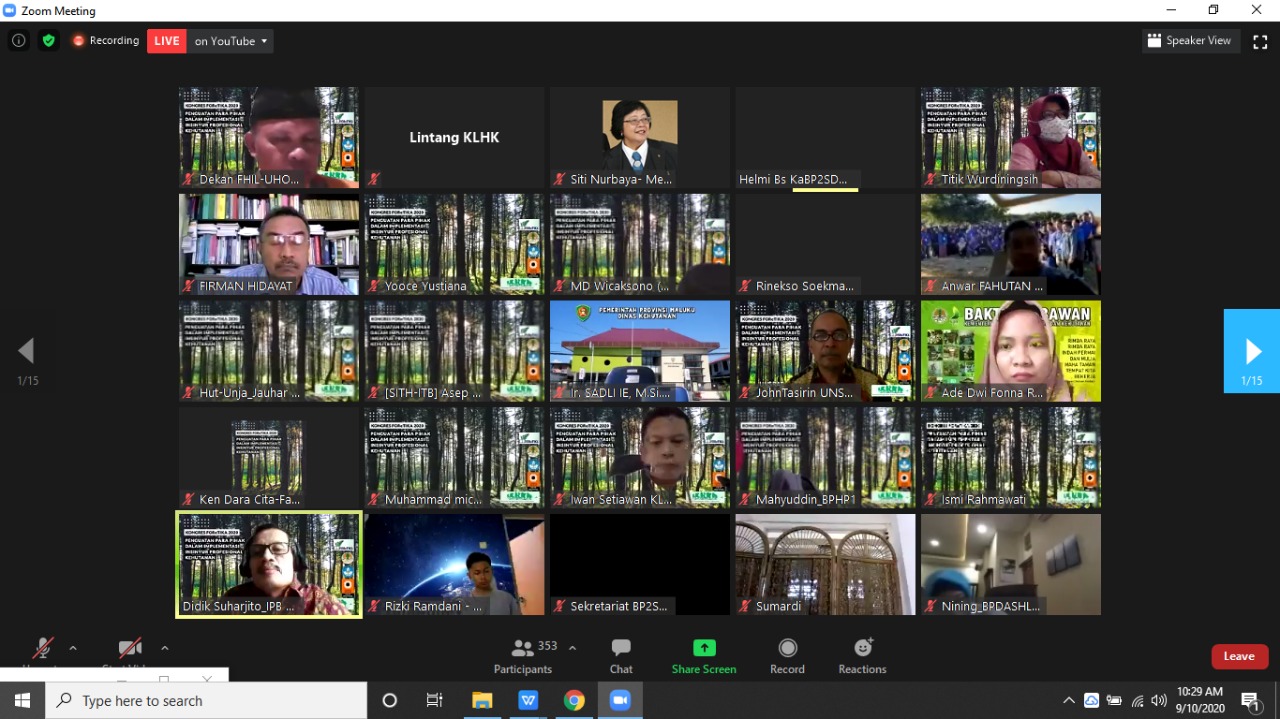Open the Chat panel
The height and width of the screenshot is (719, 1280).
pyautogui.click(x=621, y=655)
